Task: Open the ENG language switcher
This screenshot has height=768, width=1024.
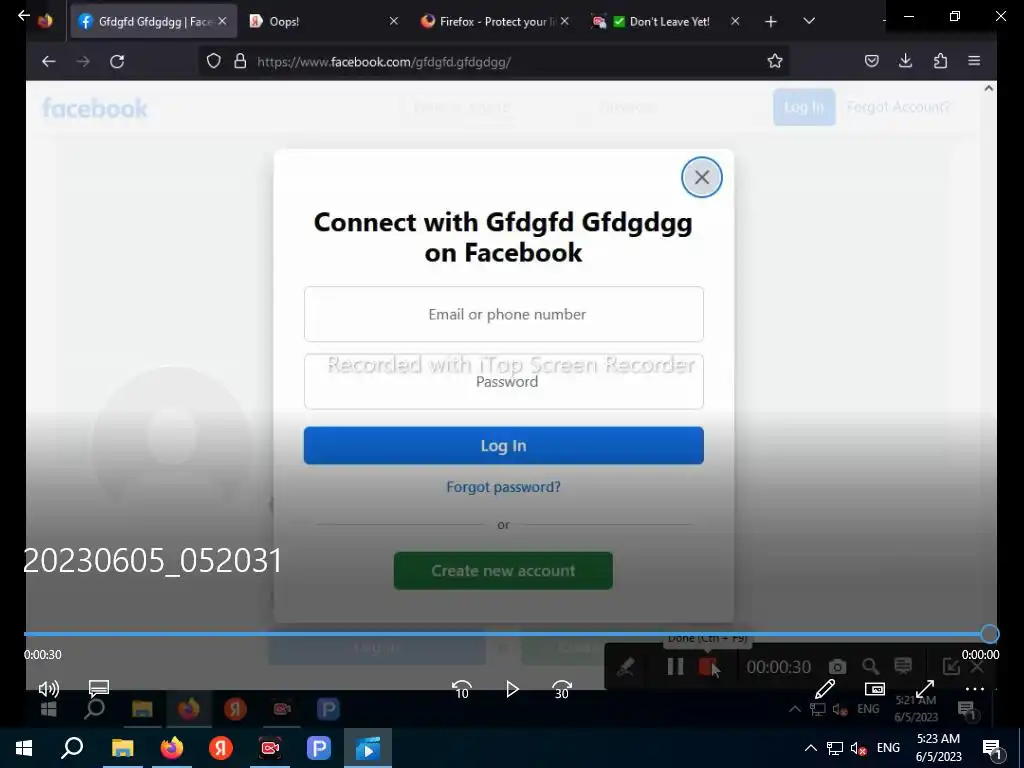Action: coord(888,748)
